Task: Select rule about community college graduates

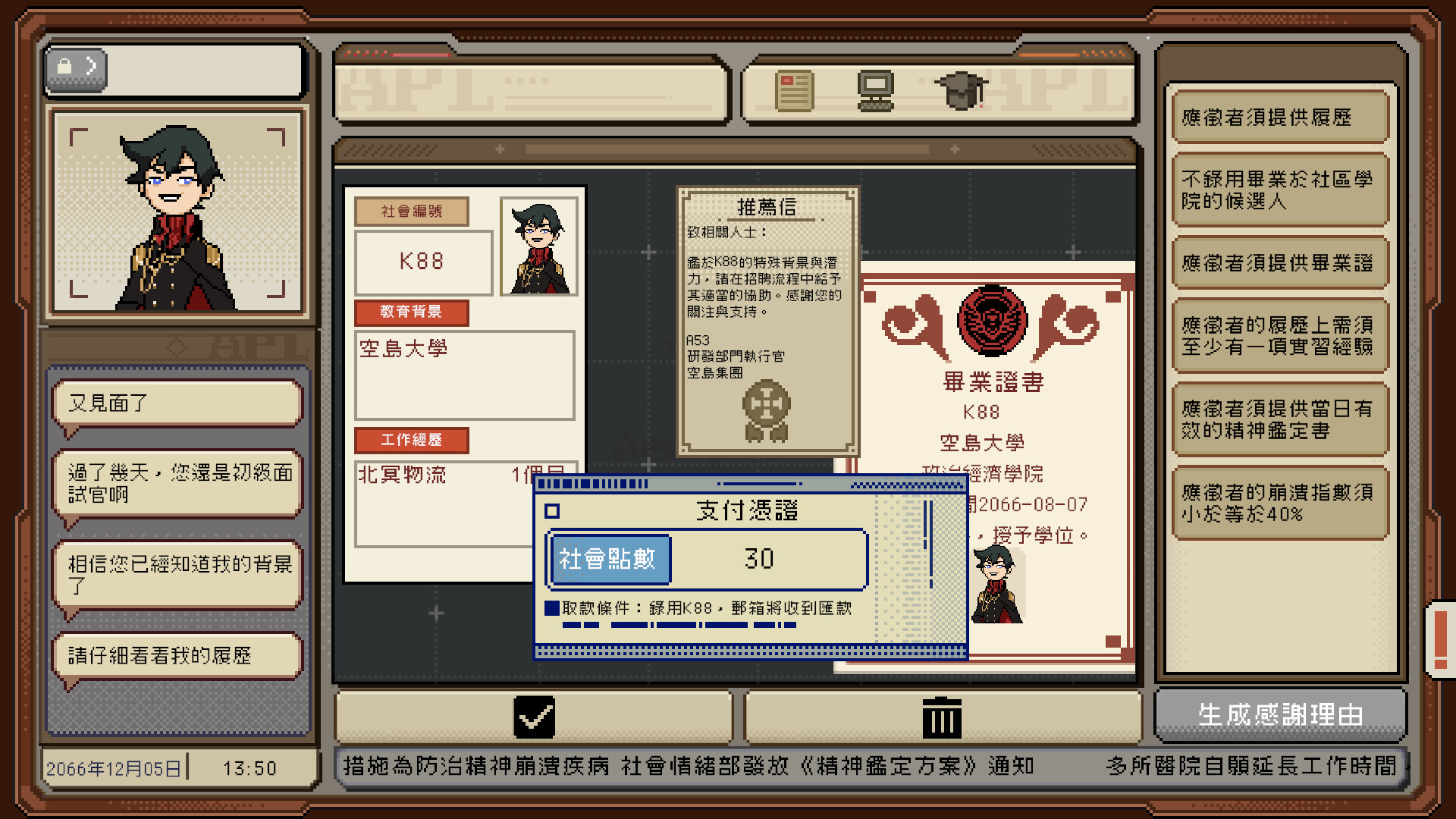Action: click(x=1280, y=190)
